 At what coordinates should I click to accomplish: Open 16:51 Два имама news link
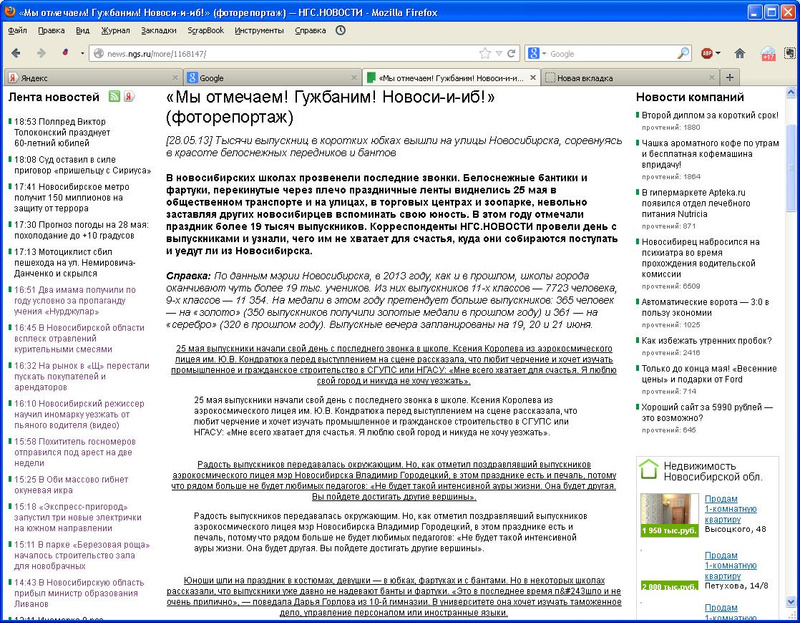coord(75,301)
